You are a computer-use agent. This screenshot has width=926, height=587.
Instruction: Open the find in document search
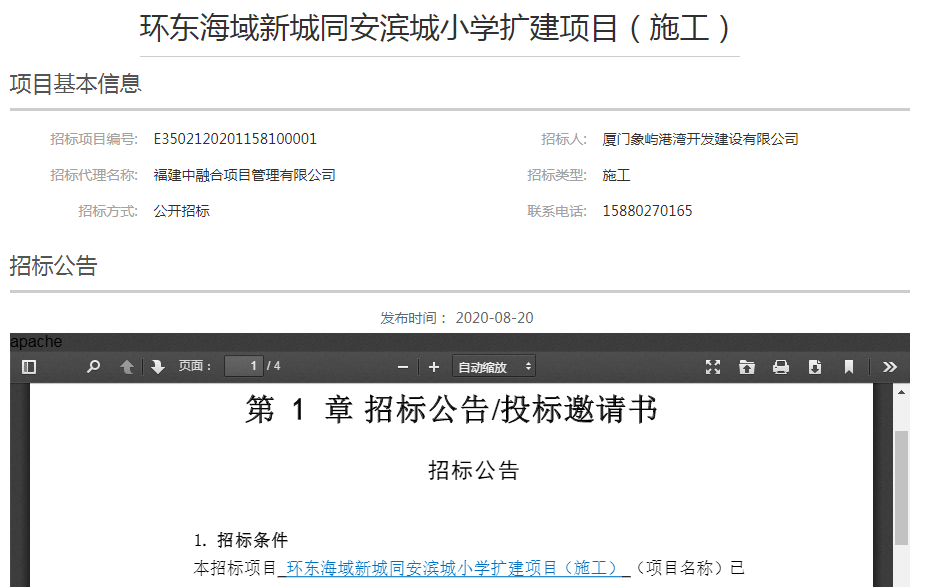point(93,367)
